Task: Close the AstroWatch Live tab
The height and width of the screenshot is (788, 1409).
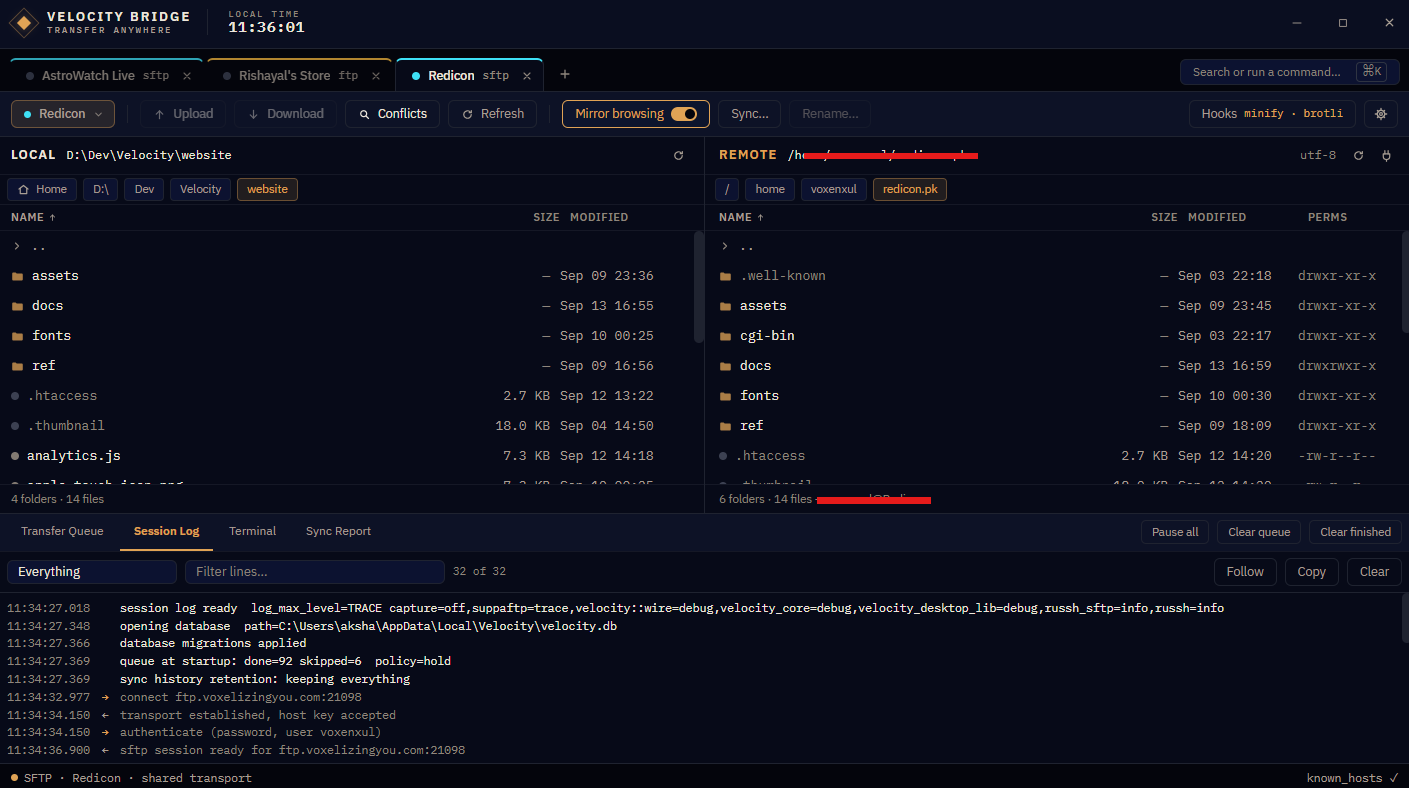Action: click(187, 76)
